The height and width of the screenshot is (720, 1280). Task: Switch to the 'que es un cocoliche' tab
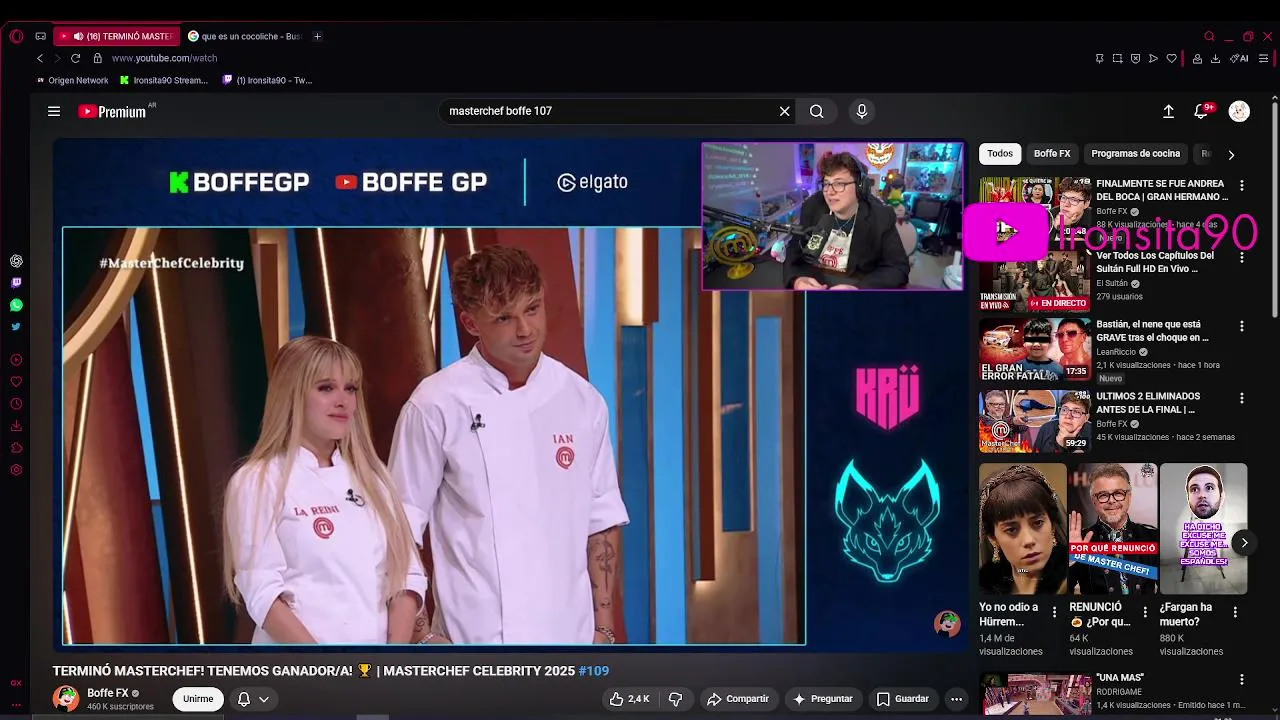click(244, 36)
